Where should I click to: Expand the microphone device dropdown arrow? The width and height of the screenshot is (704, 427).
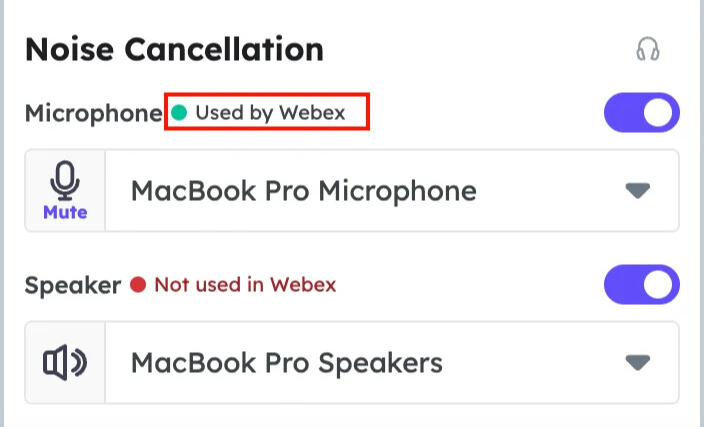637,190
